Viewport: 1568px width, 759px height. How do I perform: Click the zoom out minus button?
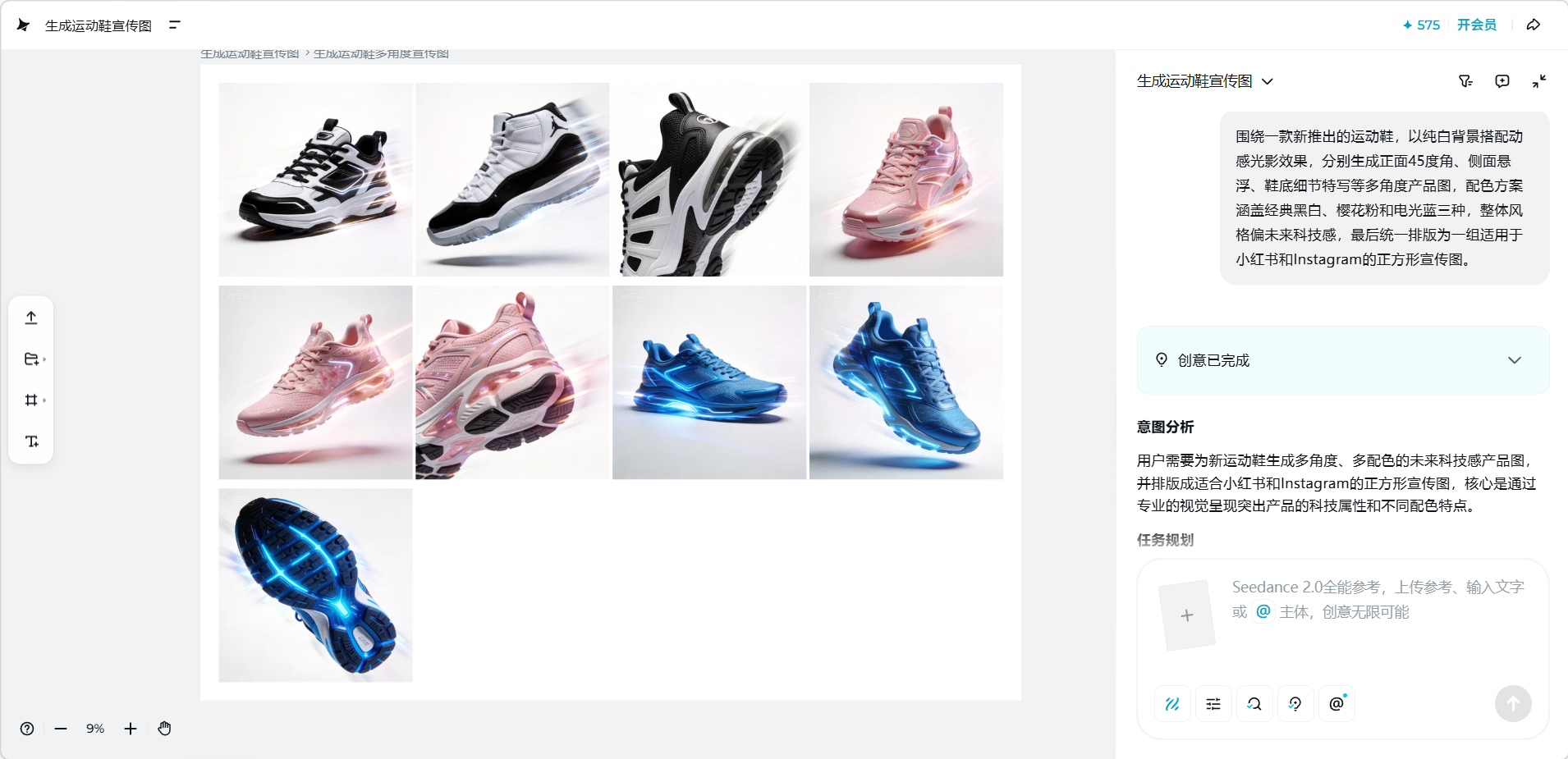61,729
